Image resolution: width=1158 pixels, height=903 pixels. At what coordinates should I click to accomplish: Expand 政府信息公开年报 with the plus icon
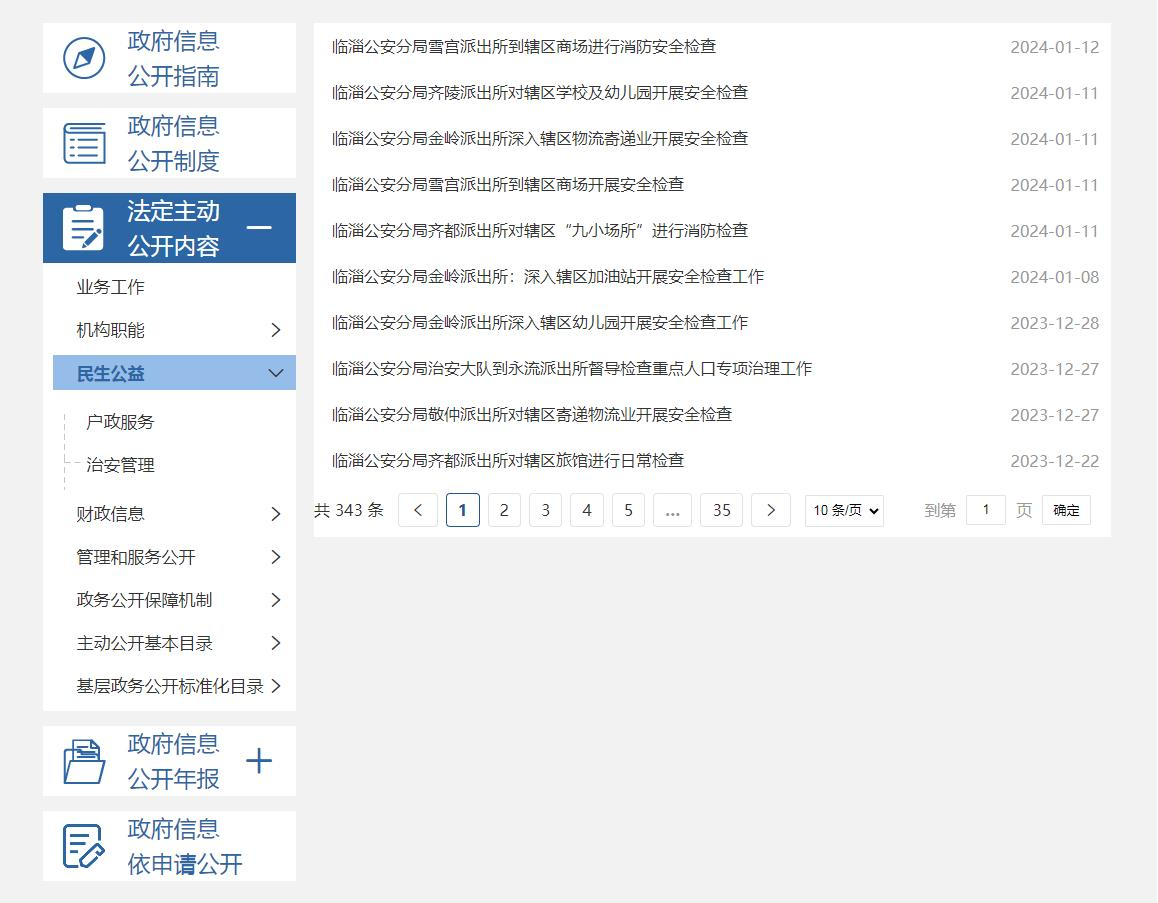tap(259, 761)
